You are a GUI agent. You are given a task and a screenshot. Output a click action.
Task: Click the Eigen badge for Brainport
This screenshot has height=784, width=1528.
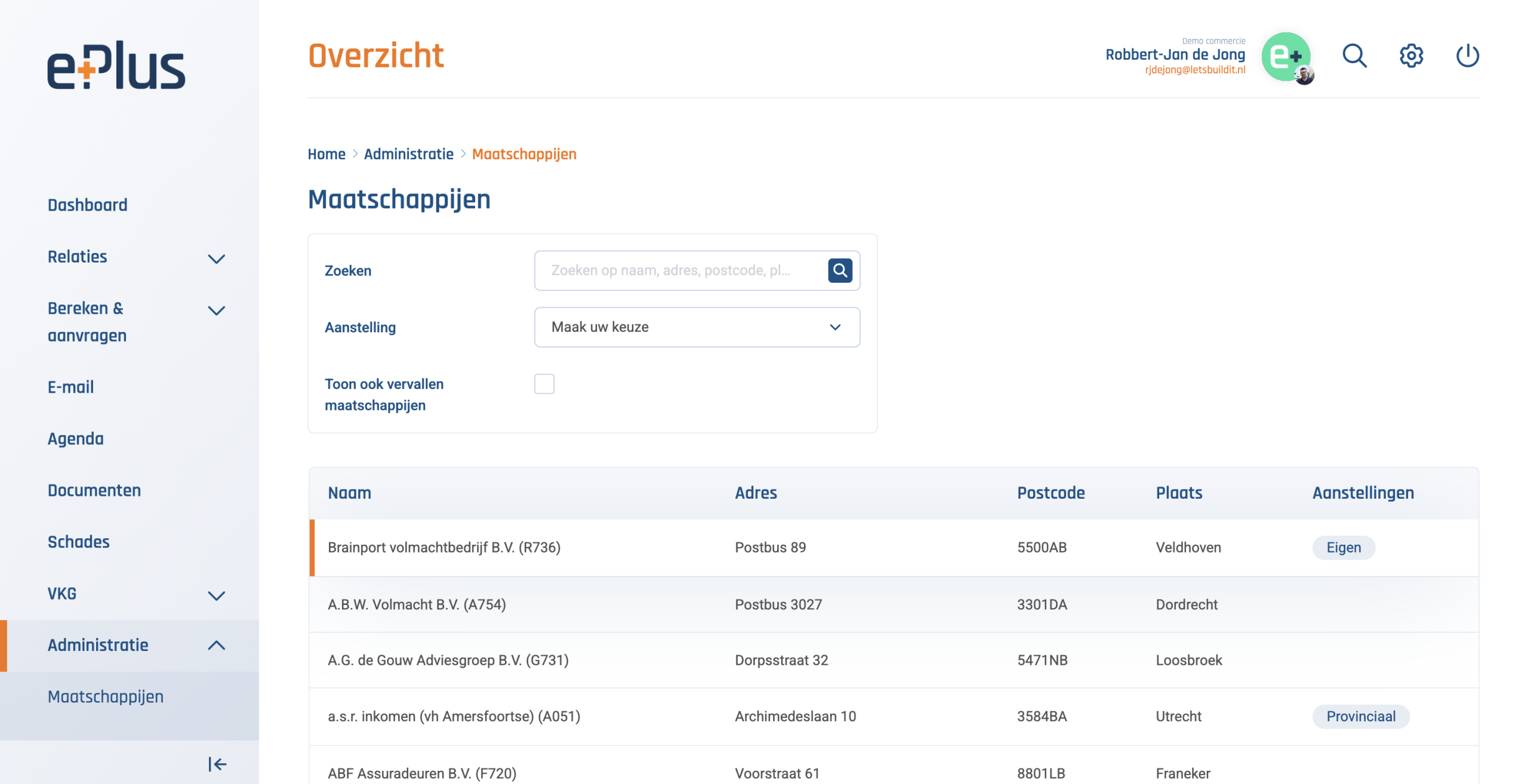click(1343, 547)
